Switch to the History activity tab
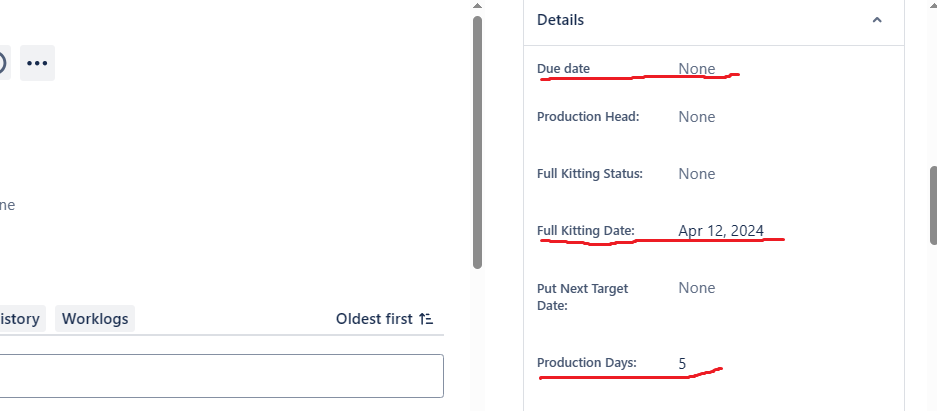The width and height of the screenshot is (937, 411). tap(20, 318)
